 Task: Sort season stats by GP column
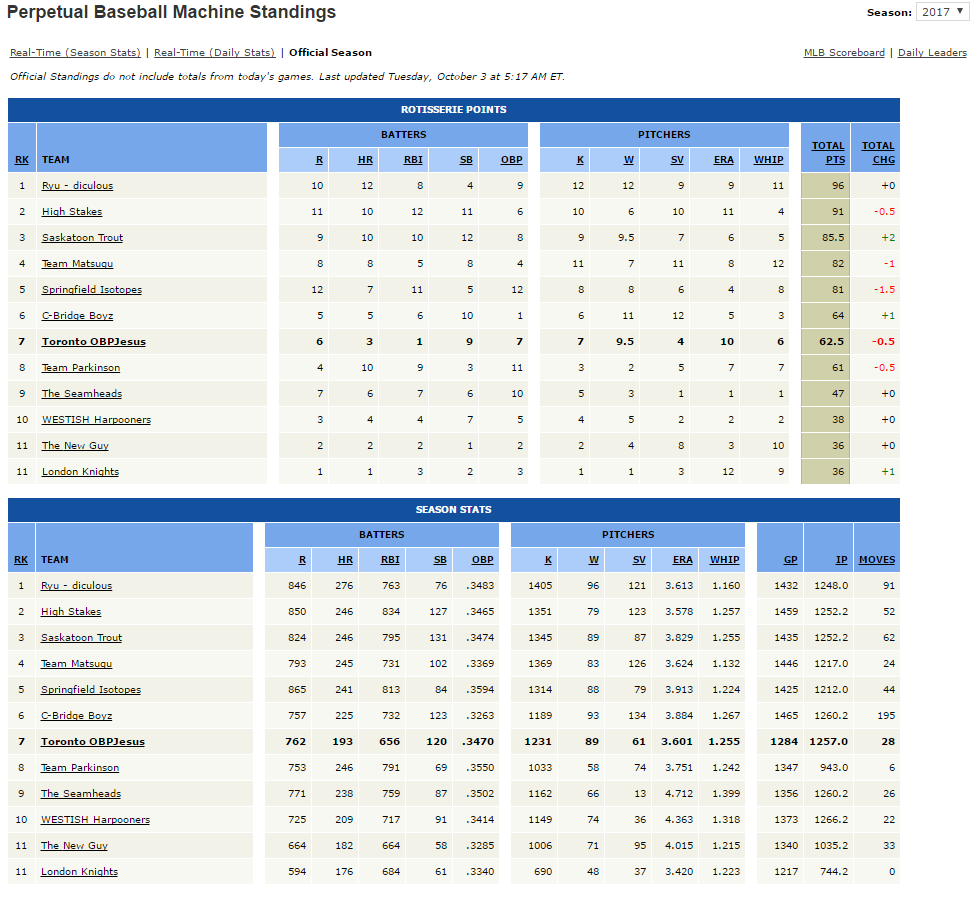pyautogui.click(x=789, y=559)
